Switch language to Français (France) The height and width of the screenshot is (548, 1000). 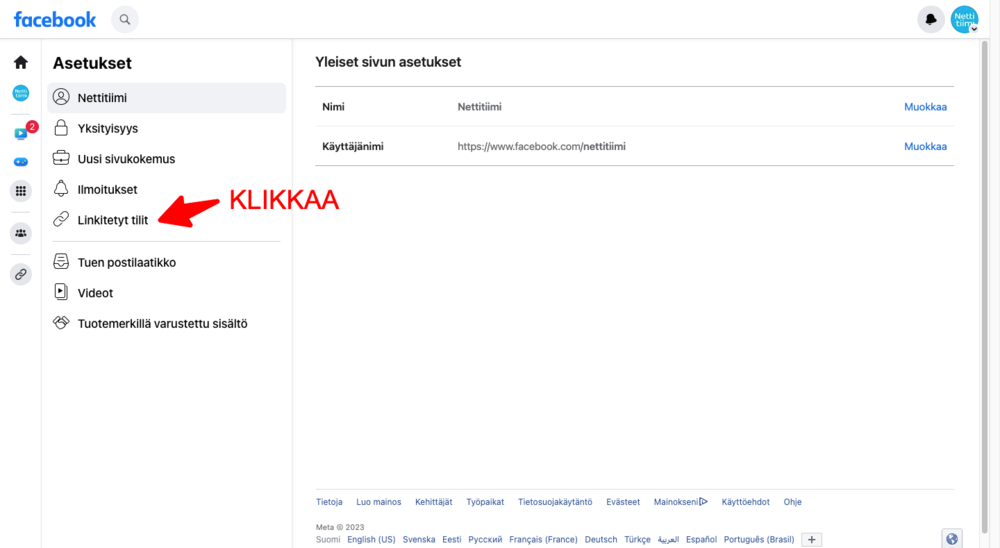pos(543,540)
